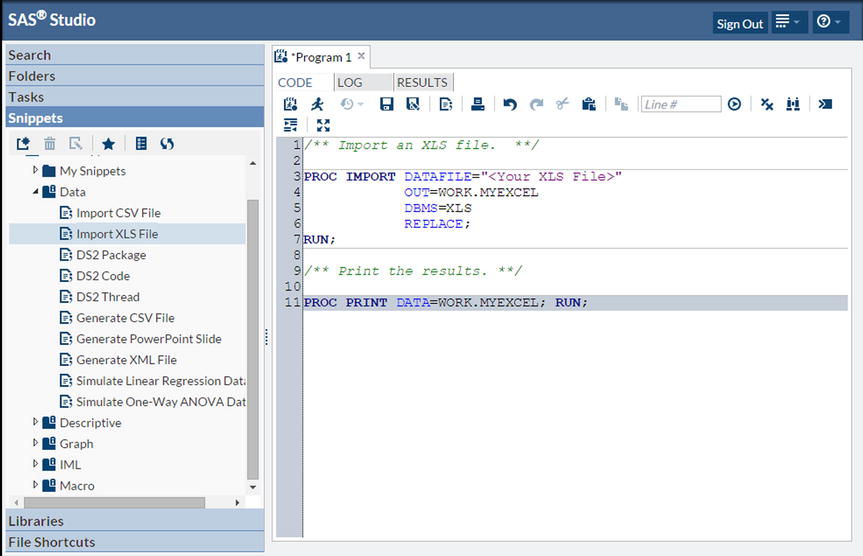Open the Help question mark menu
This screenshot has width=863, height=556.
tap(831, 22)
